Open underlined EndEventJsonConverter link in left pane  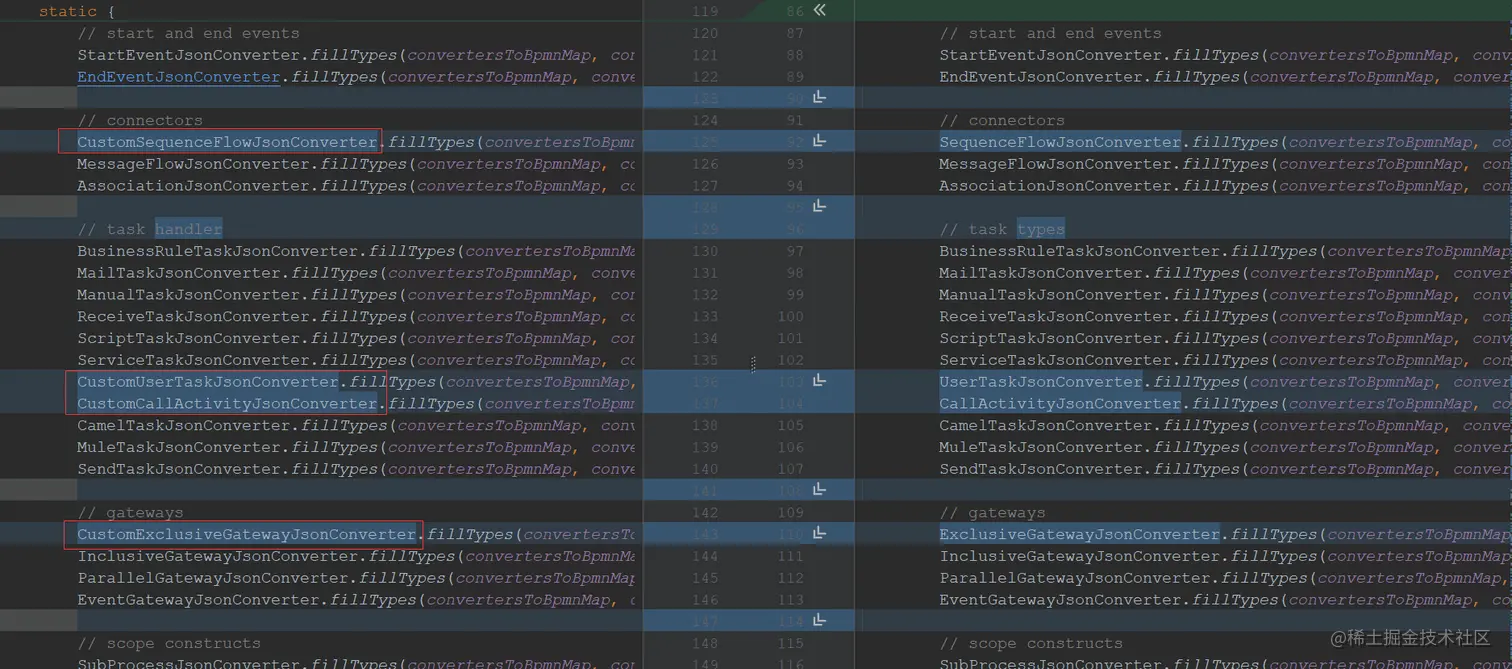pyautogui.click(x=178, y=77)
